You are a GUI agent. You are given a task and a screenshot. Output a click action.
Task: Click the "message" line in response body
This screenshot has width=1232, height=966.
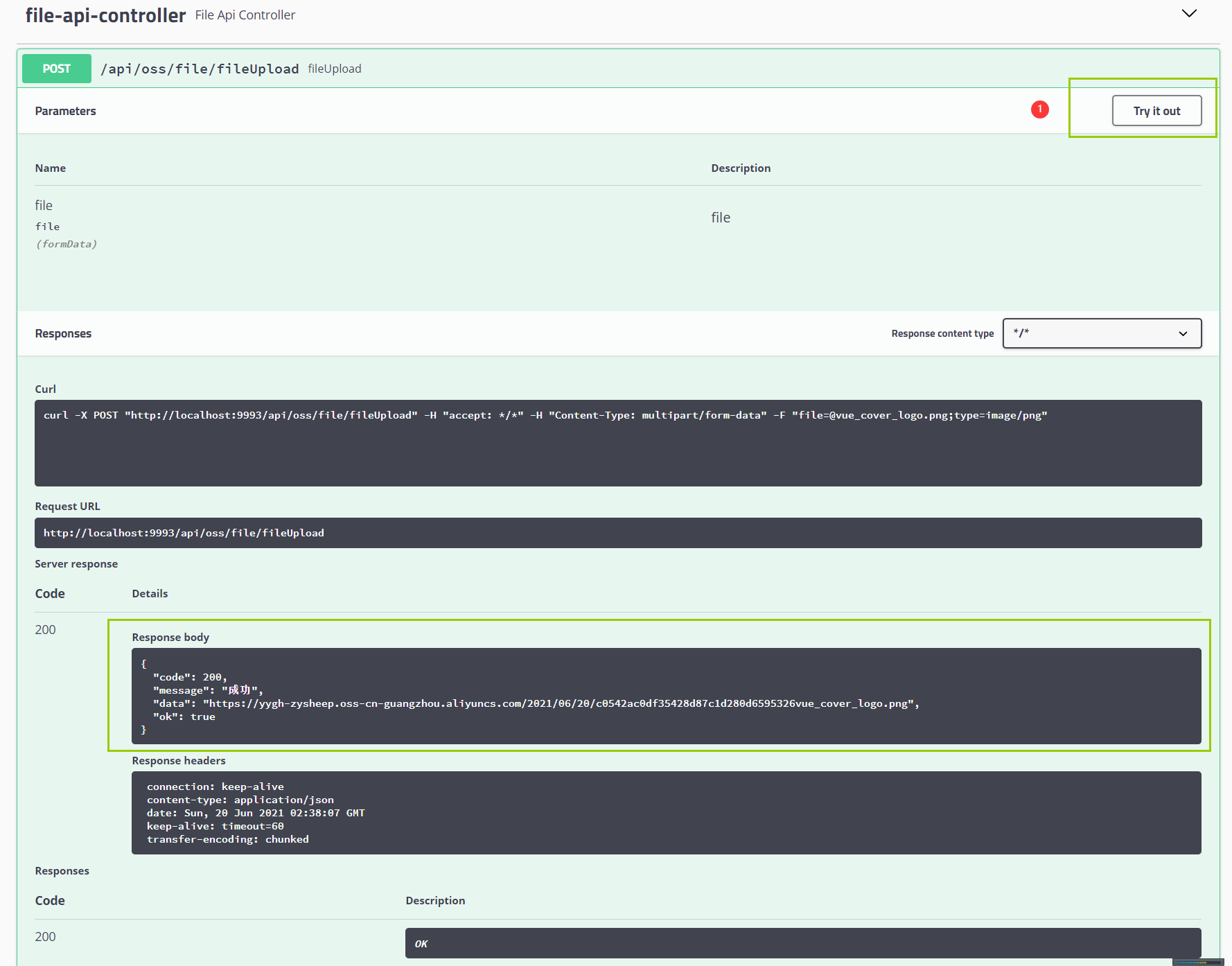(x=208, y=690)
